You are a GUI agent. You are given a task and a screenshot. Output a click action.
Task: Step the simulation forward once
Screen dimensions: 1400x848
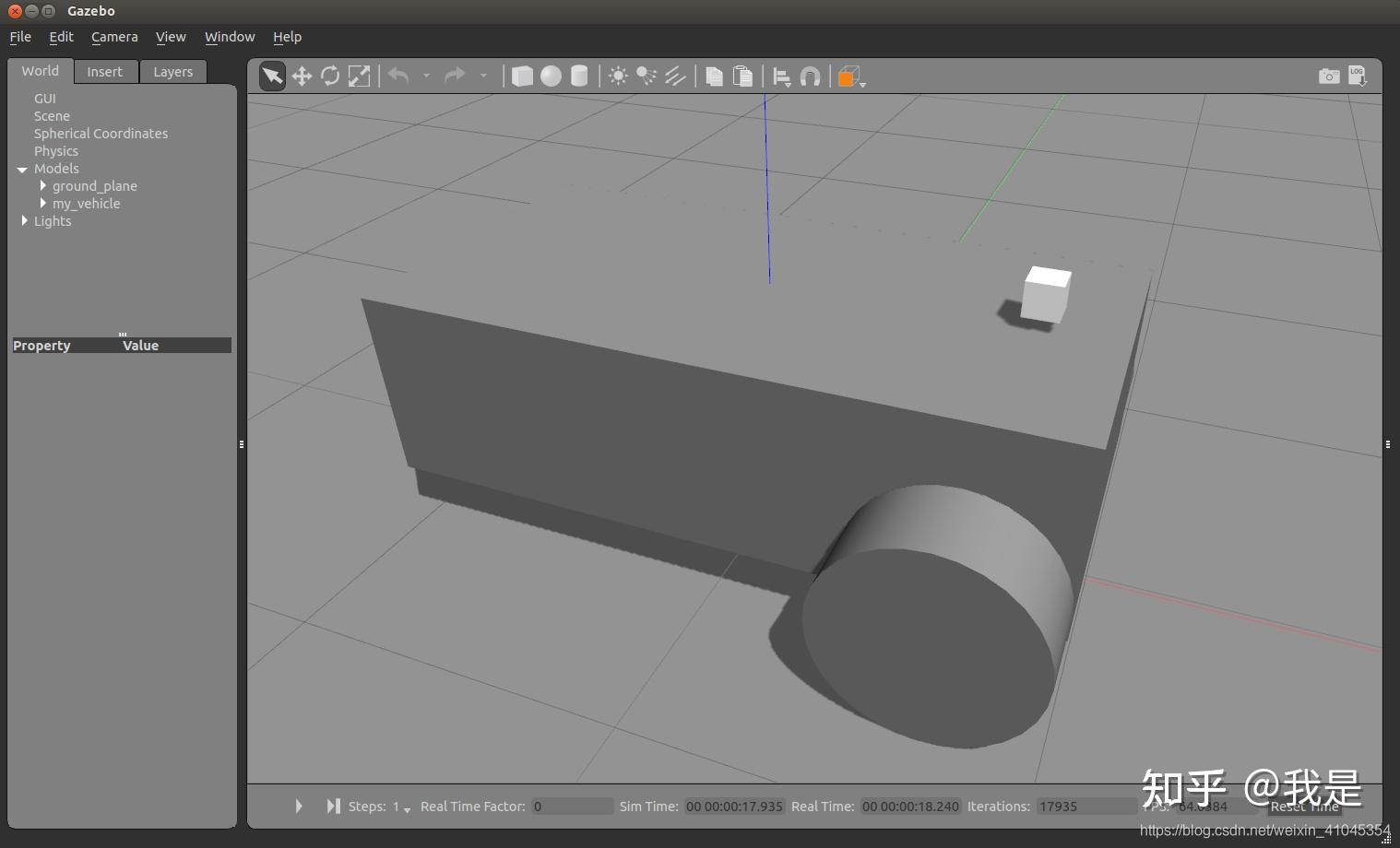tap(333, 807)
